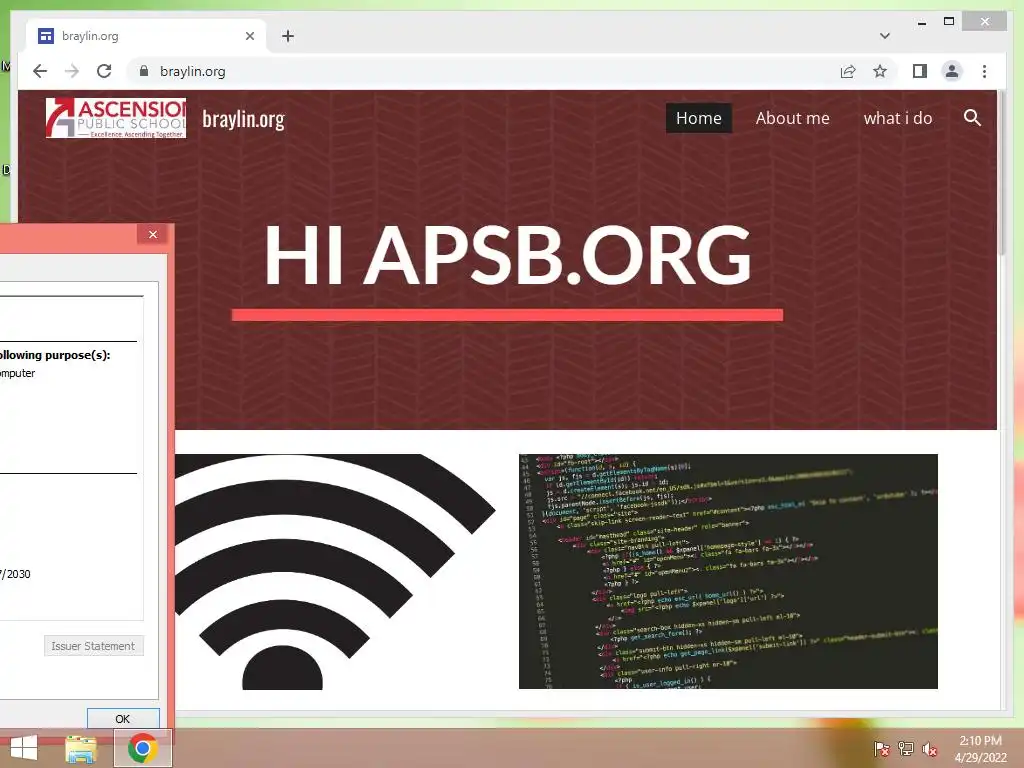This screenshot has height=768, width=1024.
Task: Select the braylin.org browser tab
Action: tap(146, 36)
